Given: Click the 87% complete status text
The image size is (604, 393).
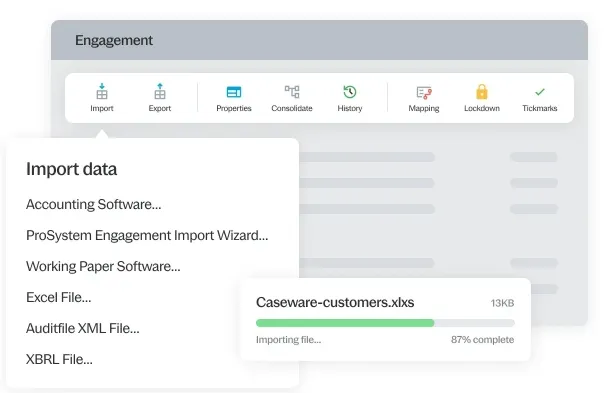Looking at the screenshot, I should point(482,339).
